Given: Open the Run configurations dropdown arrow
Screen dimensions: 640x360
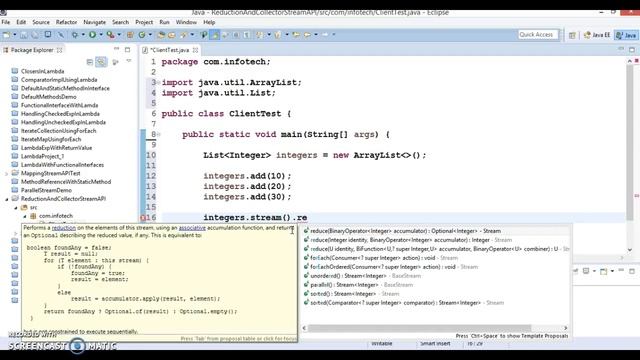Looking at the screenshot, I should click(x=101, y=35).
